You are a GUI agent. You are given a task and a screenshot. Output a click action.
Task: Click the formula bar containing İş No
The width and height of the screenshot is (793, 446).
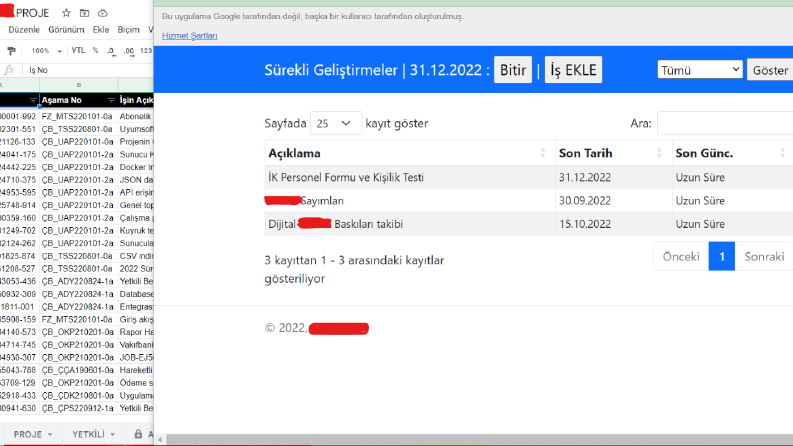(x=89, y=70)
